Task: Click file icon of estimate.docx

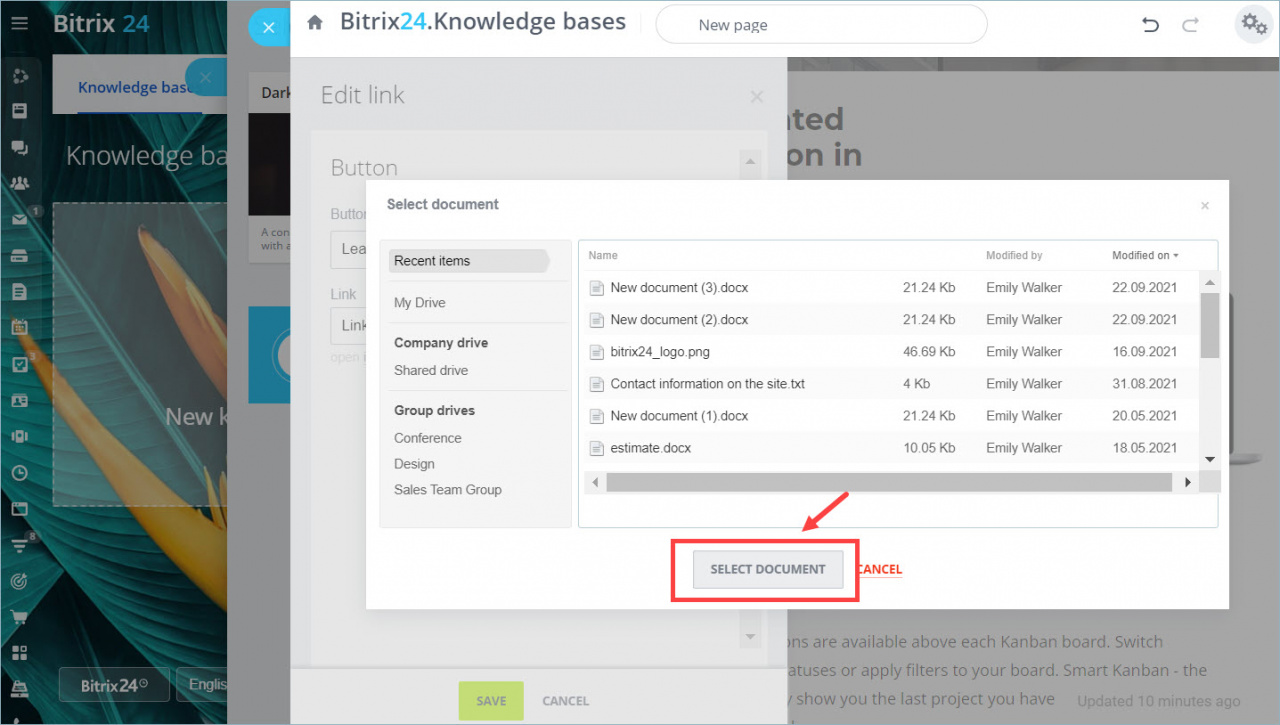Action: [597, 448]
